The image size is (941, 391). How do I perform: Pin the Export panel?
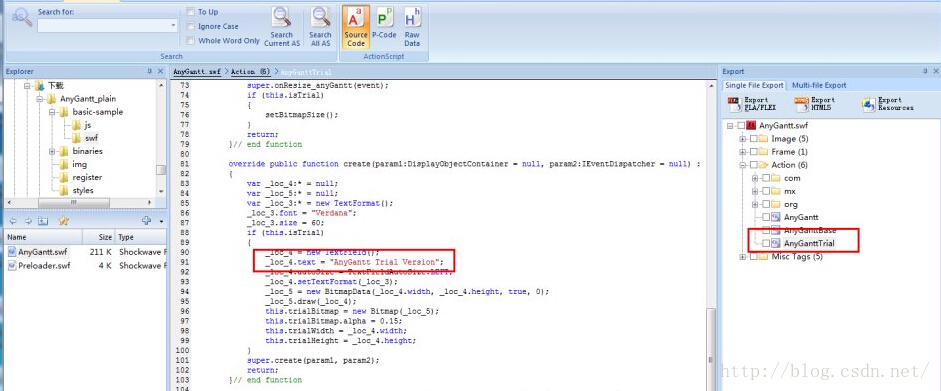pyautogui.click(x=924, y=71)
